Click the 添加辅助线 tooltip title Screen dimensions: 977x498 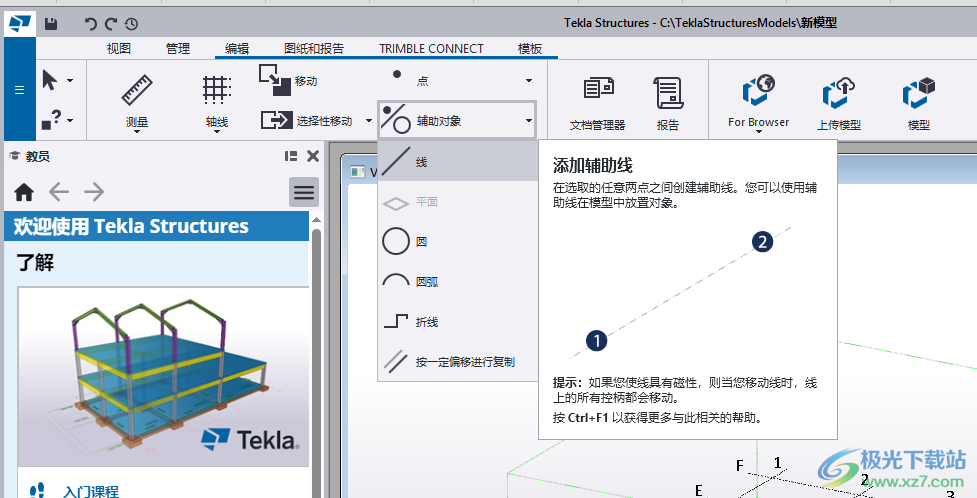593,165
